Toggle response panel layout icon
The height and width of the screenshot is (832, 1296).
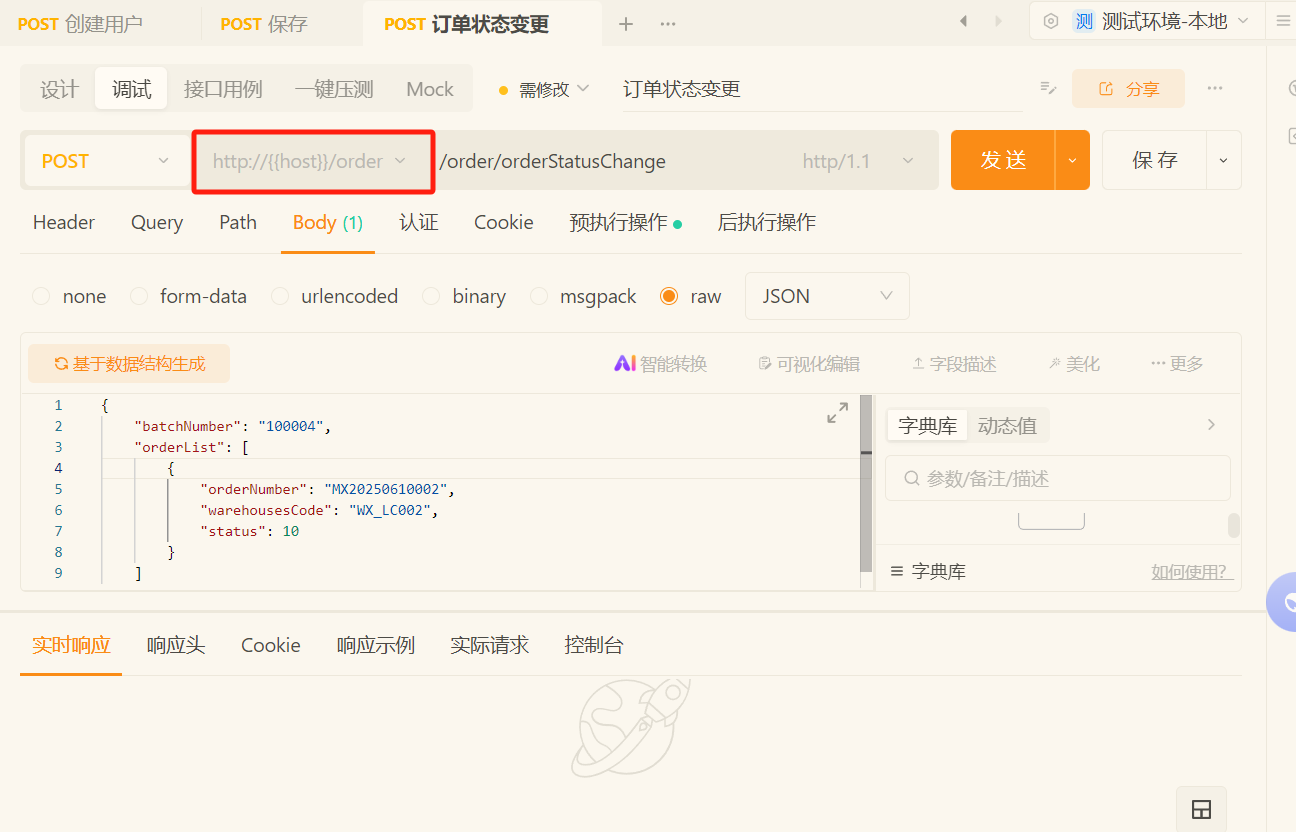[1202, 809]
